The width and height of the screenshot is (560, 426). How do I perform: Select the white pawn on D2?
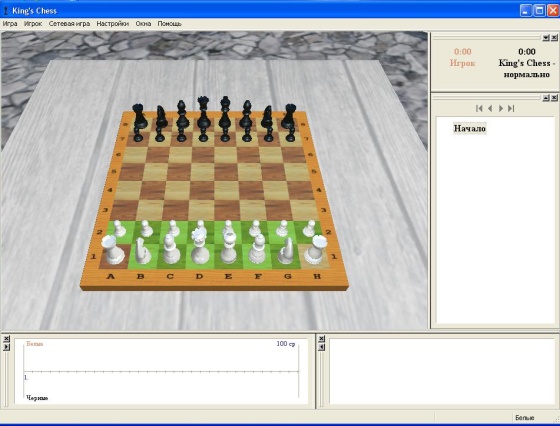[x=201, y=225]
